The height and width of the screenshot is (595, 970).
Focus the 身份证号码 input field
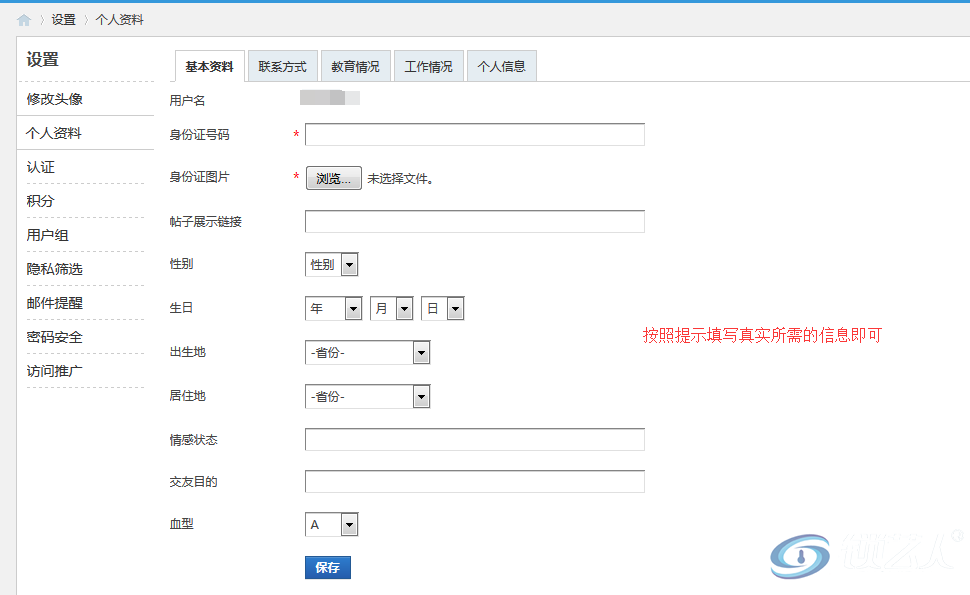click(x=474, y=134)
